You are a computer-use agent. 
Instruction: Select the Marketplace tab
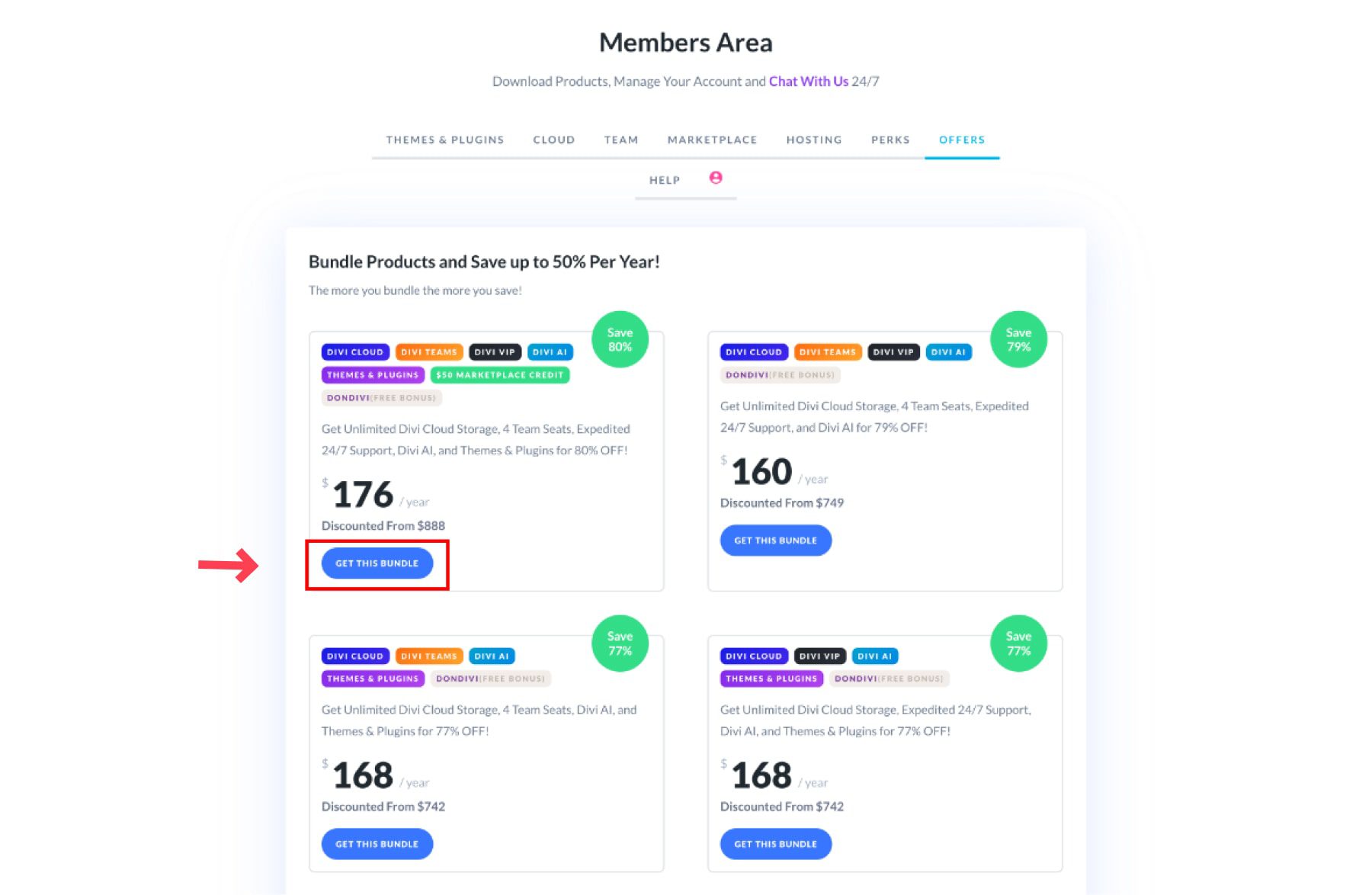pyautogui.click(x=712, y=140)
